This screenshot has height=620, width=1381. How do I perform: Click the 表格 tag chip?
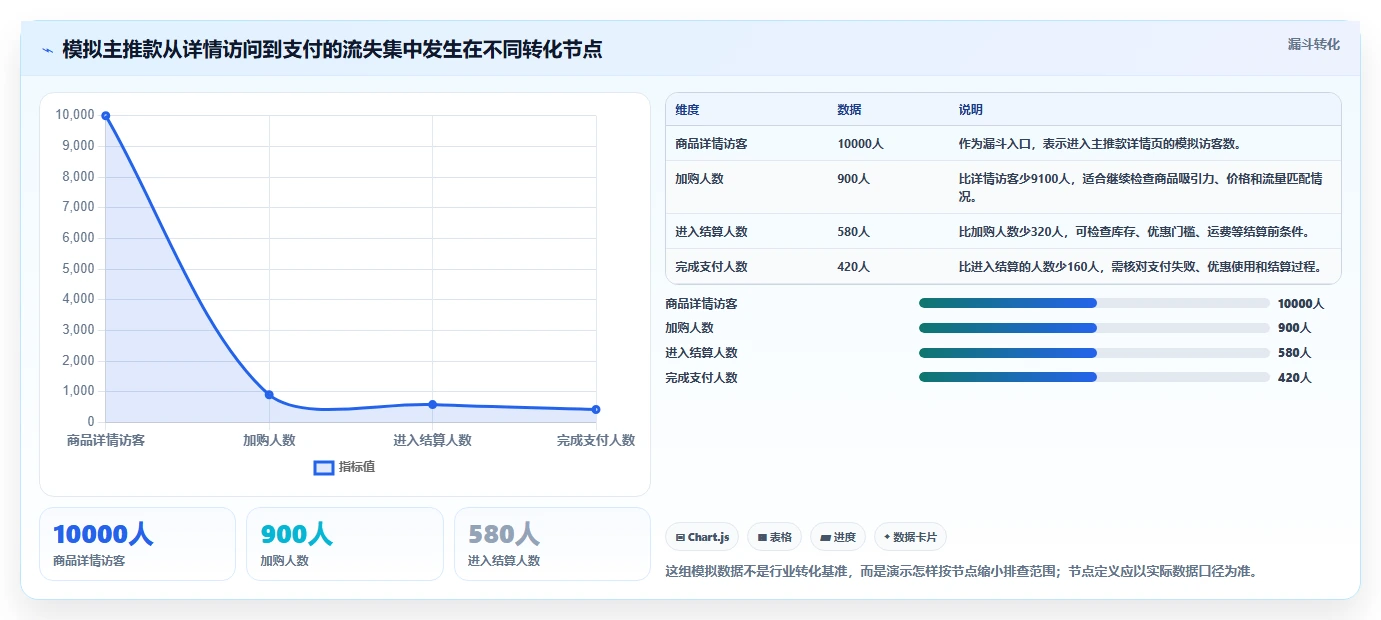click(x=774, y=537)
